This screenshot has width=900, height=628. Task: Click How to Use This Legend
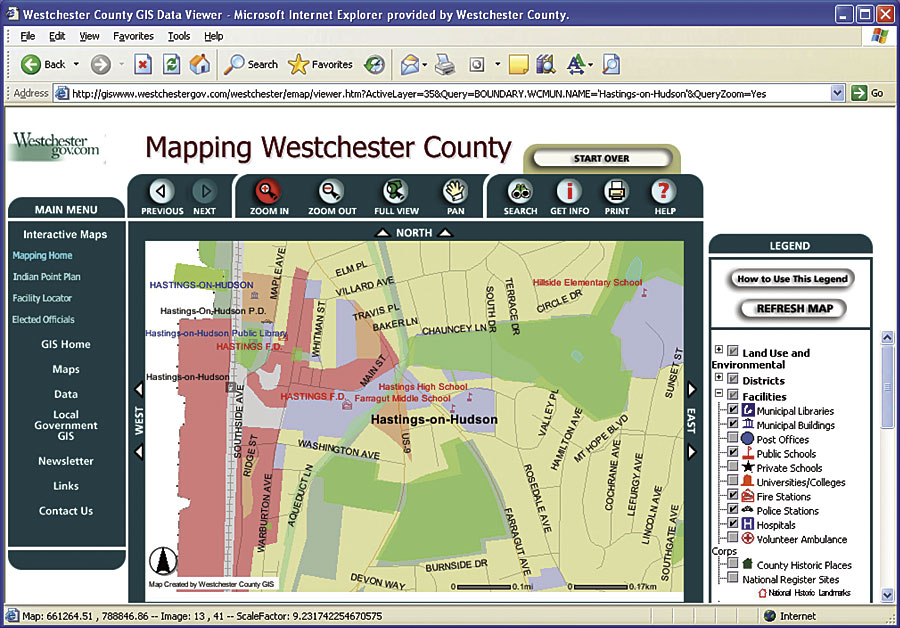click(792, 279)
